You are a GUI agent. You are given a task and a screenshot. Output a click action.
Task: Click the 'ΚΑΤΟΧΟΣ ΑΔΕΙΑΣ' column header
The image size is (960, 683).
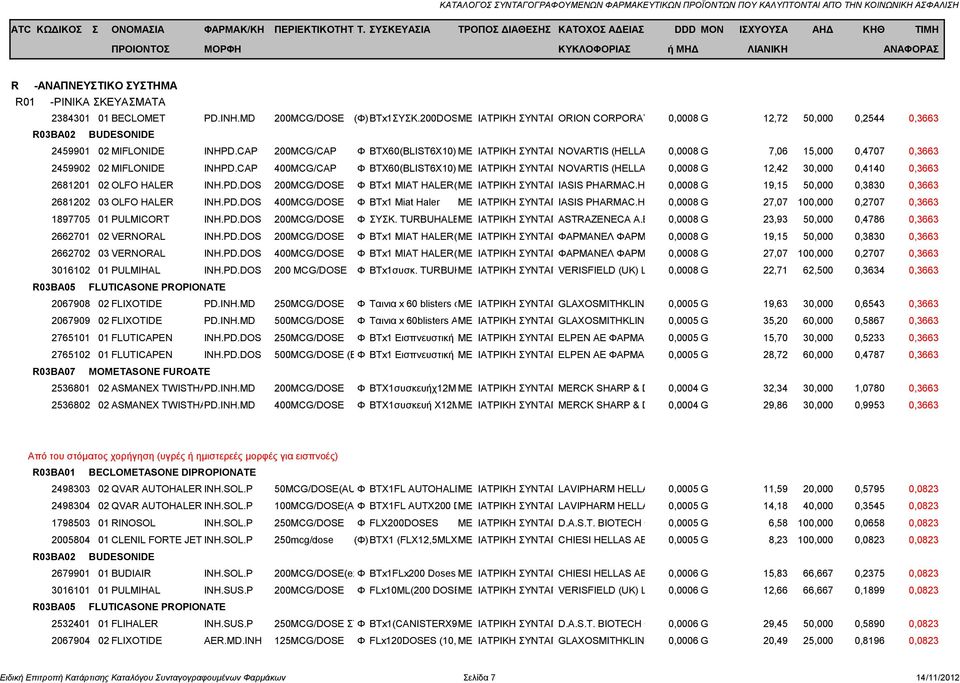click(x=601, y=29)
